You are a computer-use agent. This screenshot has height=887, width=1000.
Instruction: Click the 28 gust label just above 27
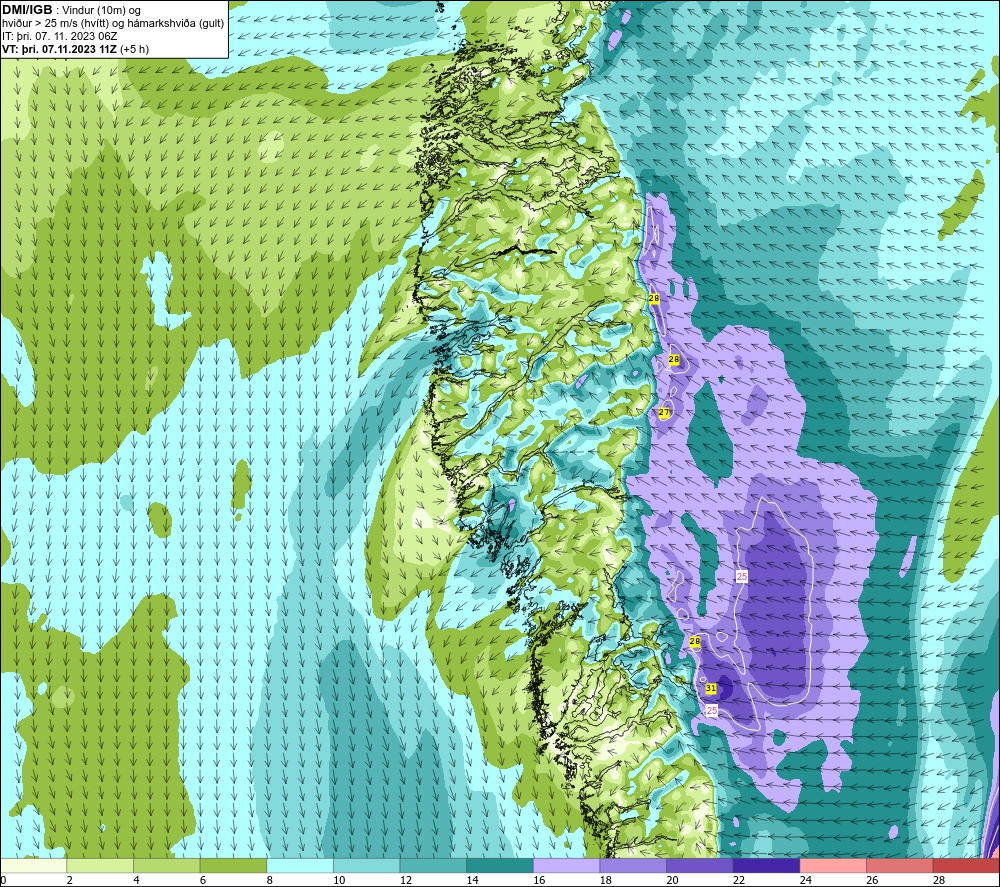(673, 360)
